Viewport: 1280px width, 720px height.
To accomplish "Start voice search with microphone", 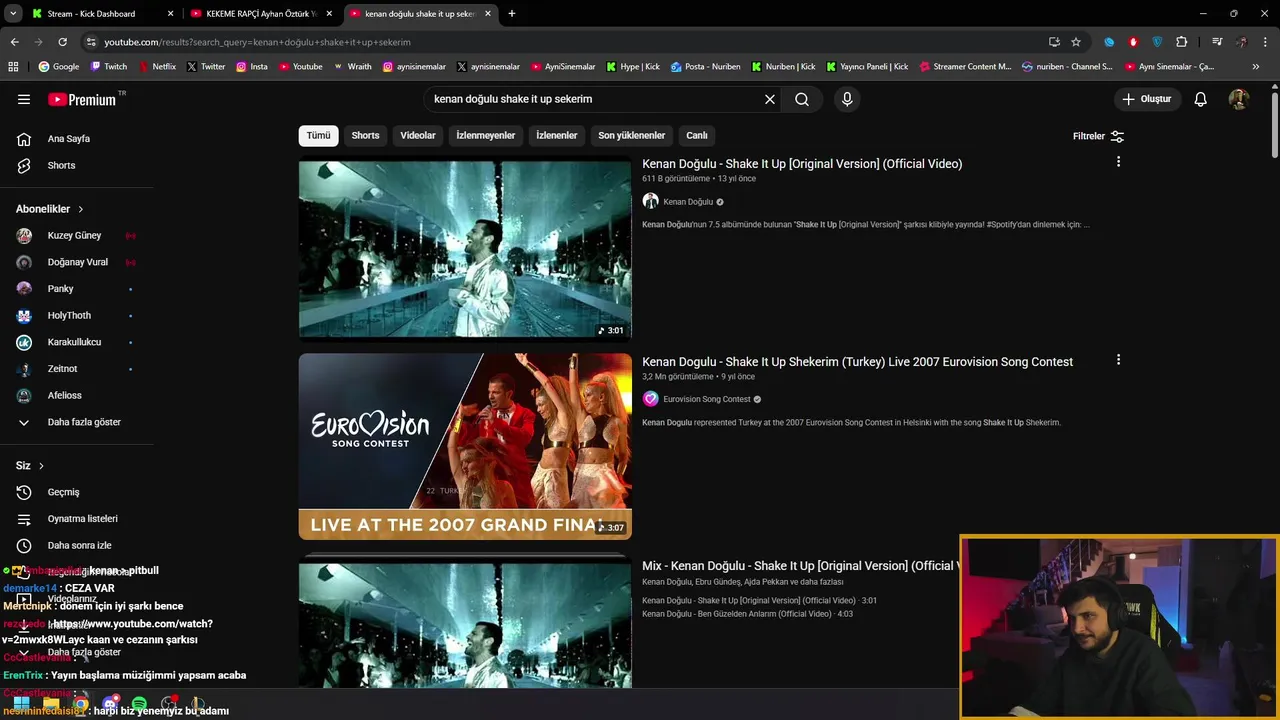I will click(x=847, y=99).
